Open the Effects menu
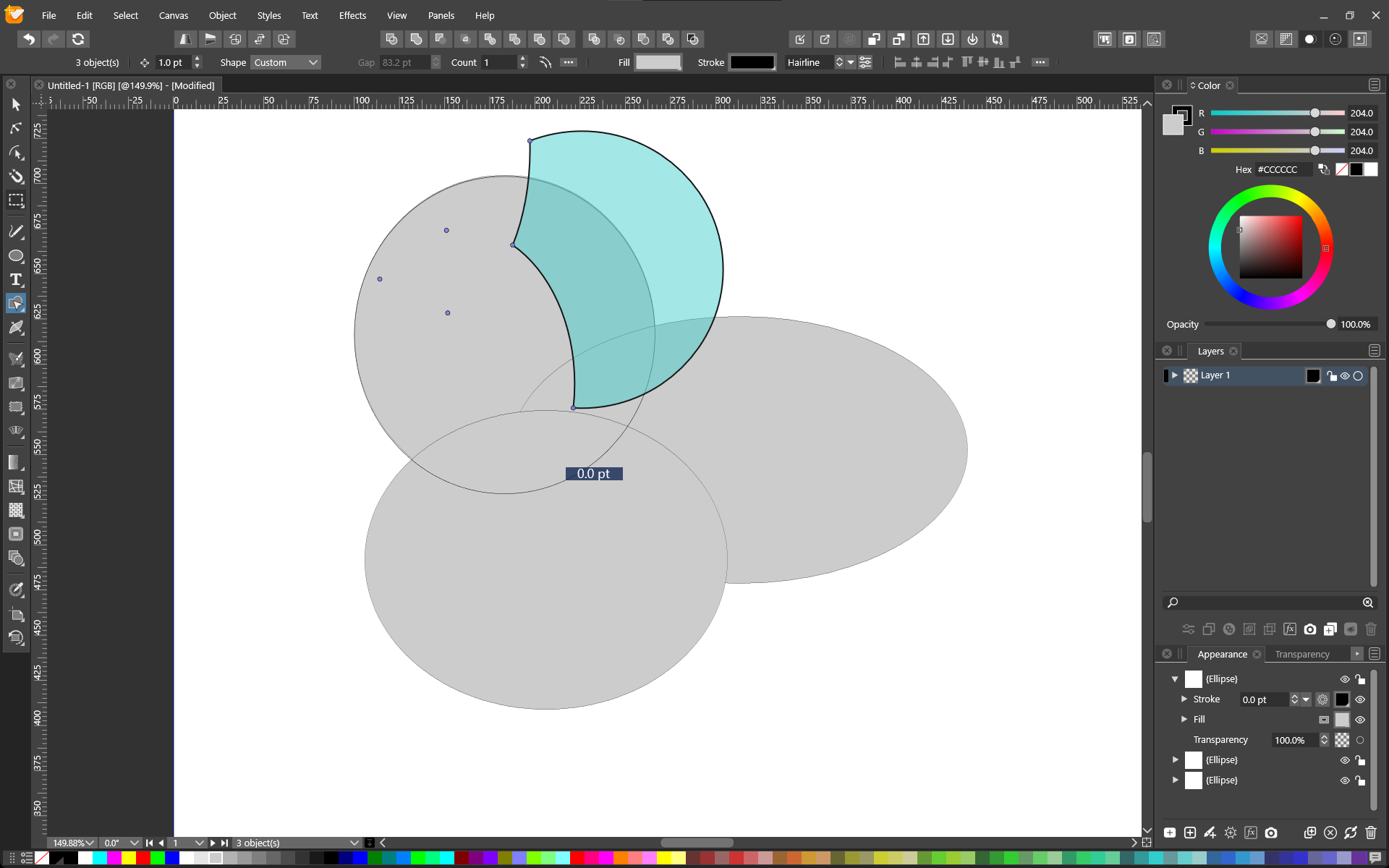Viewport: 1389px width, 868px height. coord(352,15)
